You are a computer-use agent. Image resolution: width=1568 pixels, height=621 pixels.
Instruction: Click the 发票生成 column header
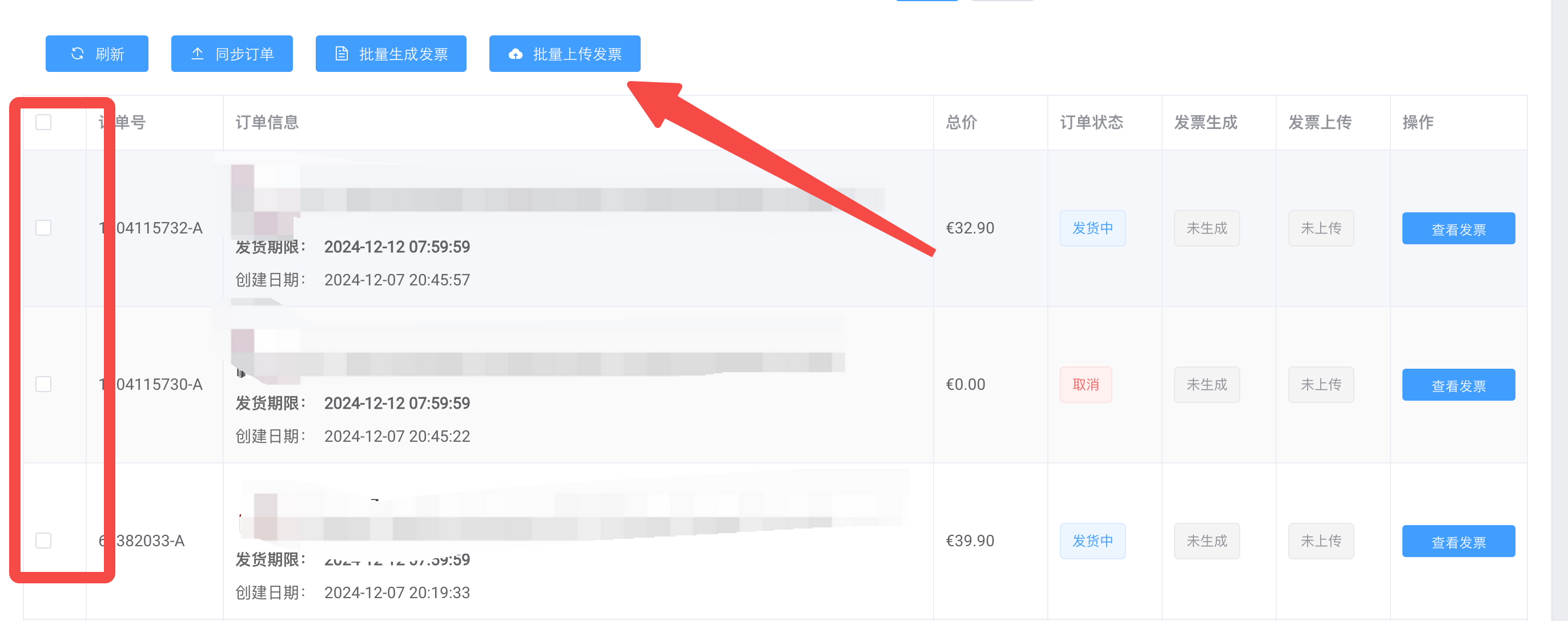1205,122
